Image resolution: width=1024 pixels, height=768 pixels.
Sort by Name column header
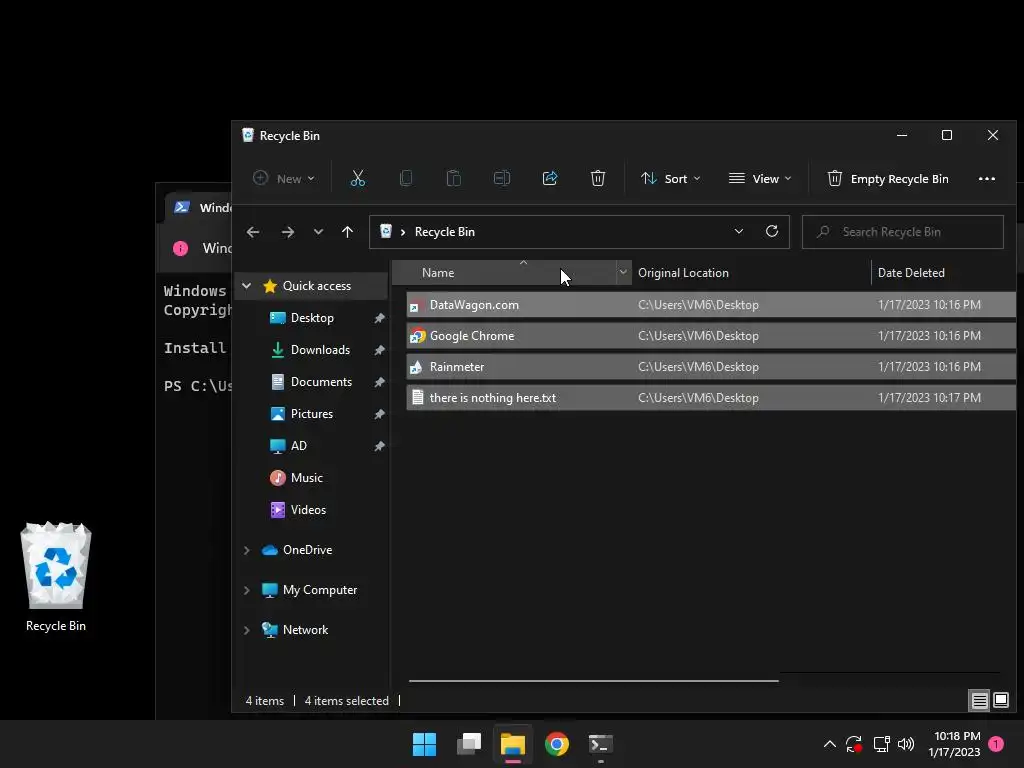pyautogui.click(x=504, y=272)
